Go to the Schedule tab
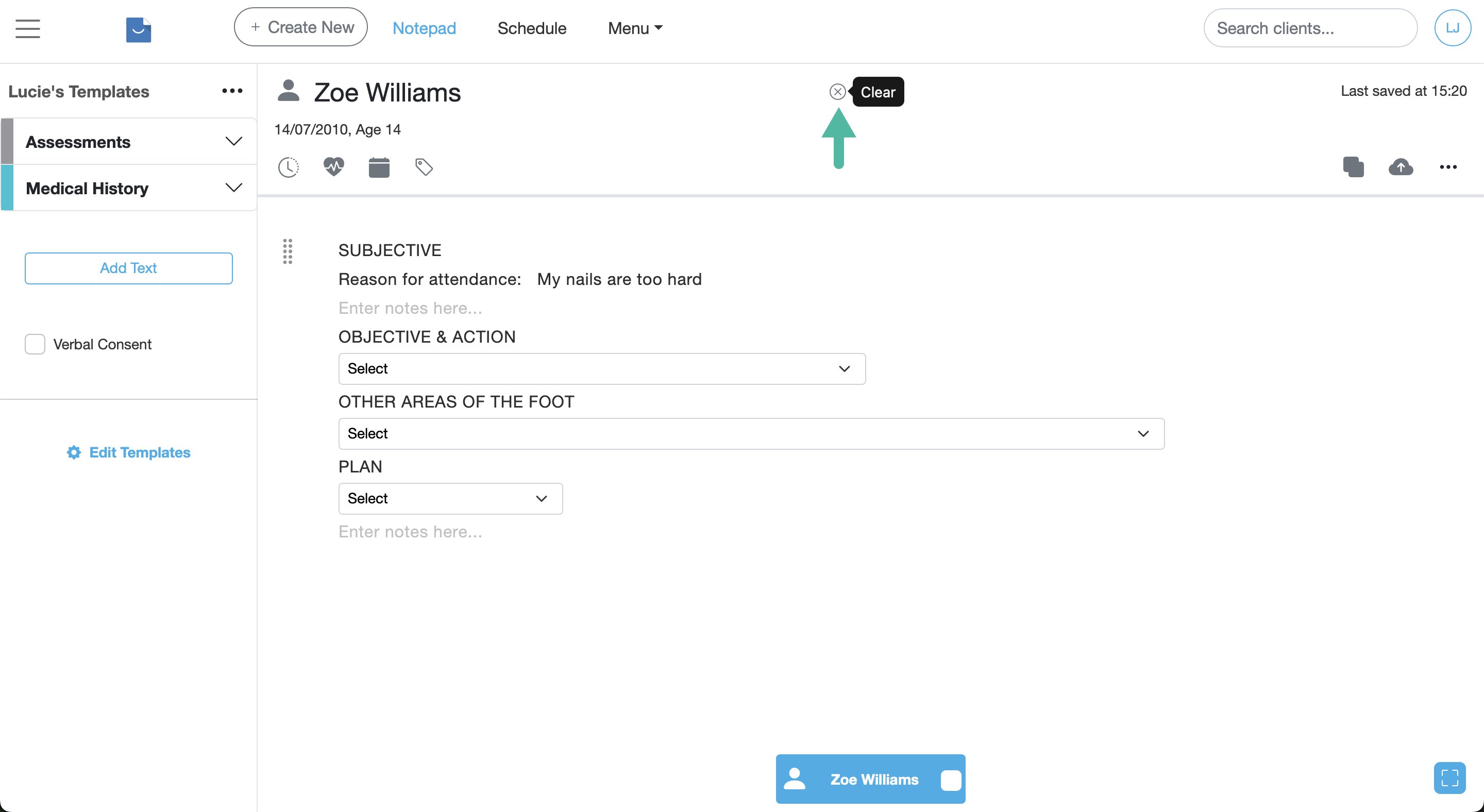This screenshot has width=1484, height=812. click(x=532, y=28)
